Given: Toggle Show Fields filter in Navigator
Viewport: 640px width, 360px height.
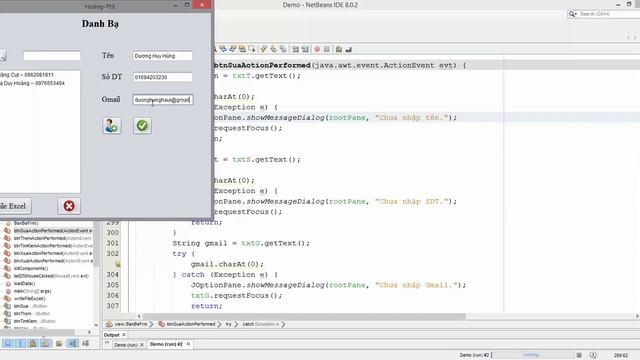Looking at the screenshot, I should [20, 344].
